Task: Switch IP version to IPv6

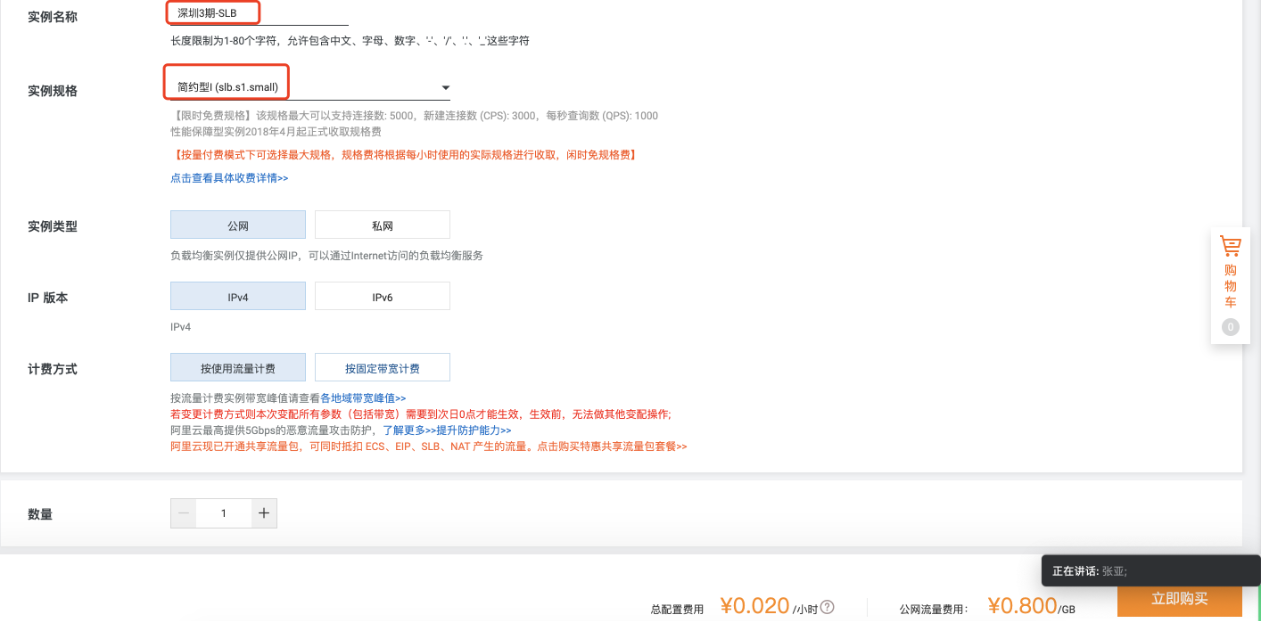Action: (382, 295)
